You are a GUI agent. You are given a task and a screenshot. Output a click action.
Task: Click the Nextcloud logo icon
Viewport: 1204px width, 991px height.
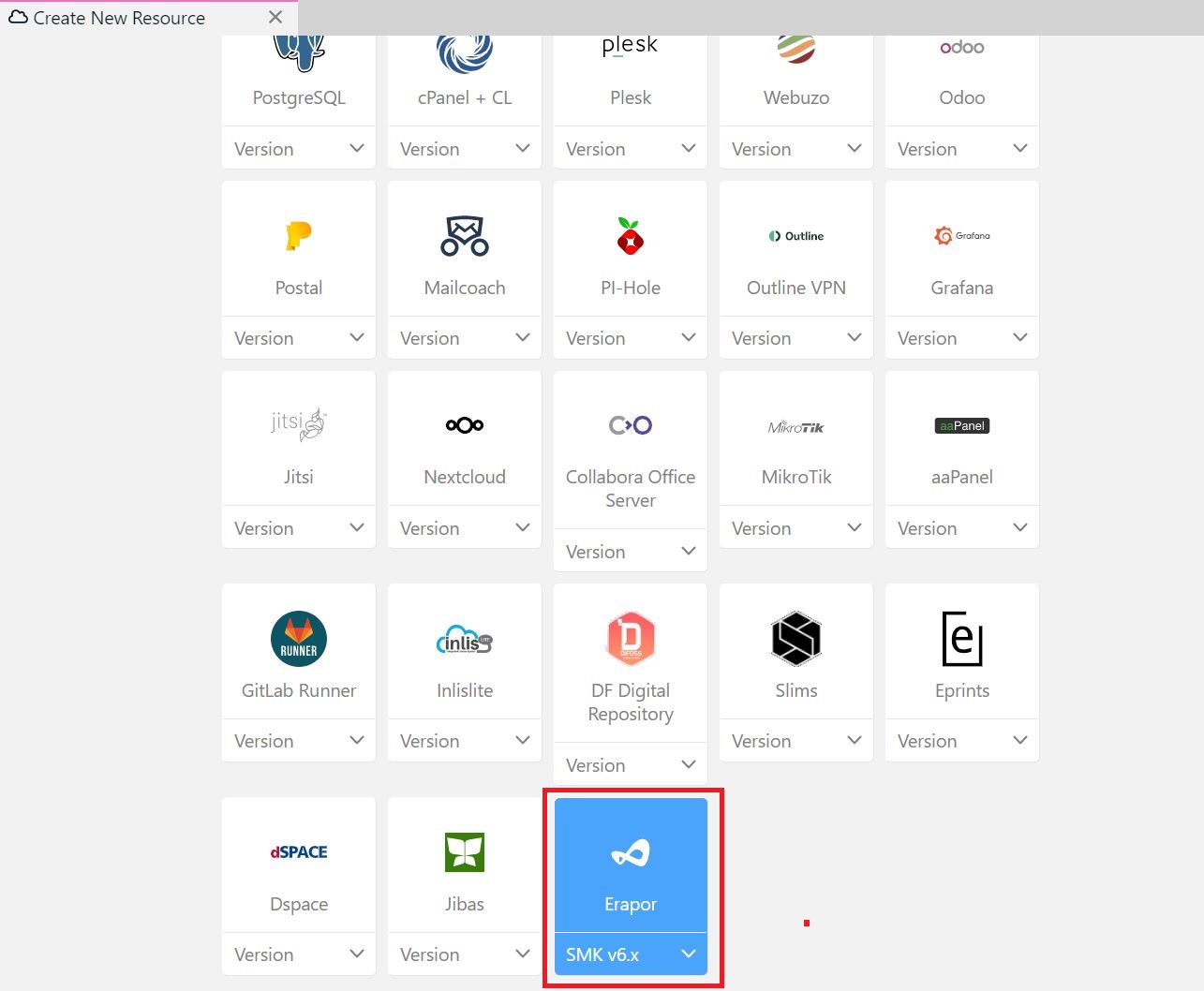pyautogui.click(x=465, y=425)
